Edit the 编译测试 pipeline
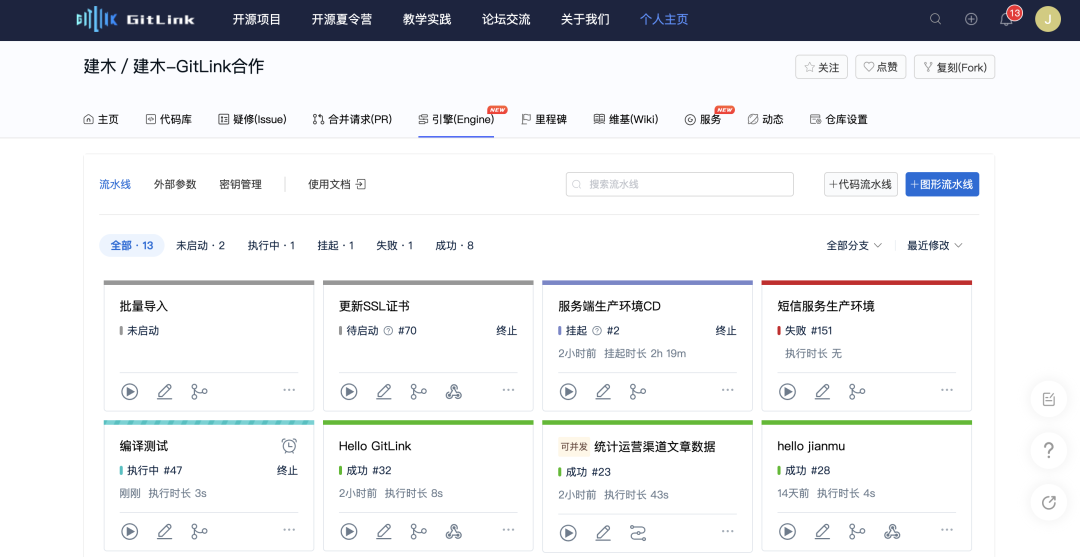This screenshot has width=1080, height=557. (x=165, y=532)
